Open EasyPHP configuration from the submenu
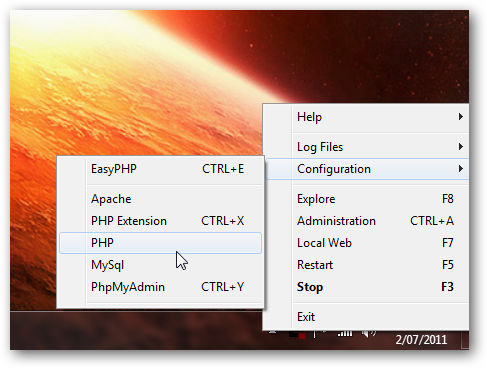The height and width of the screenshot is (368, 487). coord(160,169)
